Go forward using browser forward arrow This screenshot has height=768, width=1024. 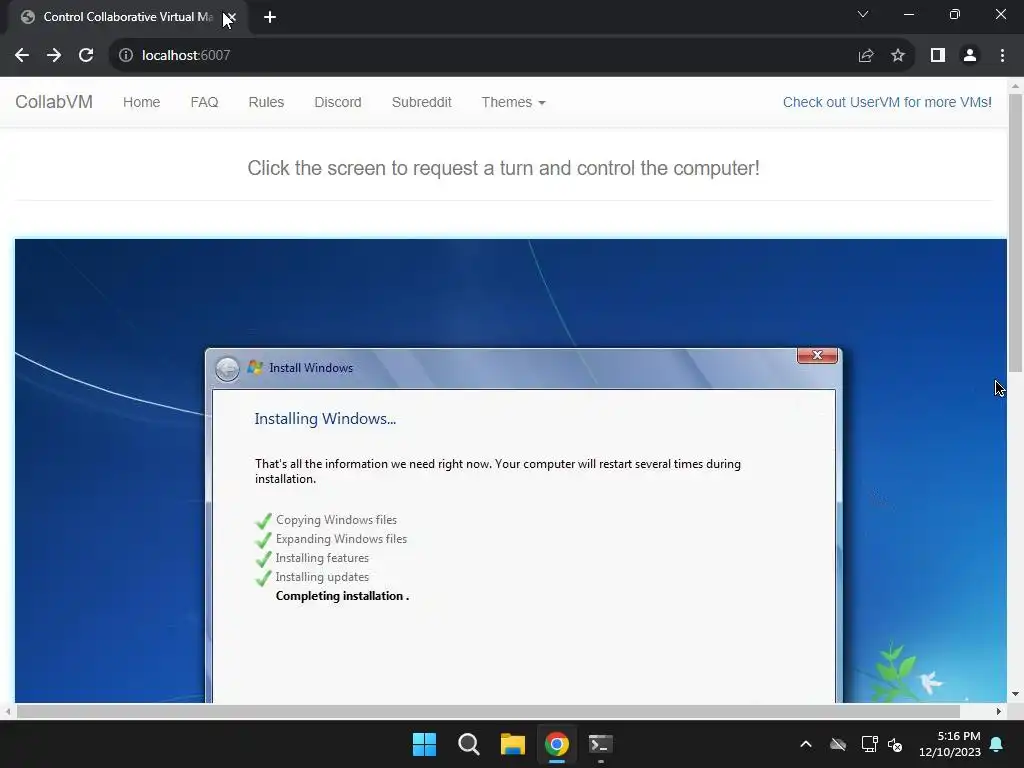pyautogui.click(x=54, y=56)
